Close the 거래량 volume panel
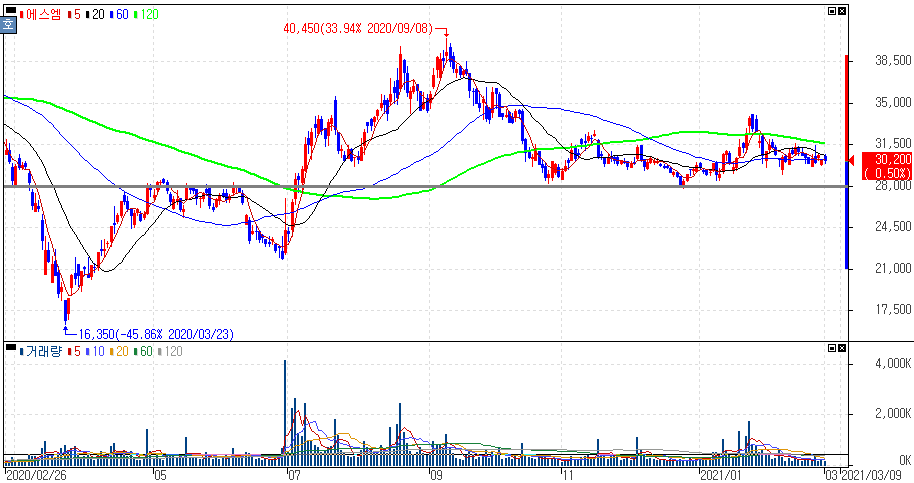This screenshot has height=483, width=914. pos(842,348)
